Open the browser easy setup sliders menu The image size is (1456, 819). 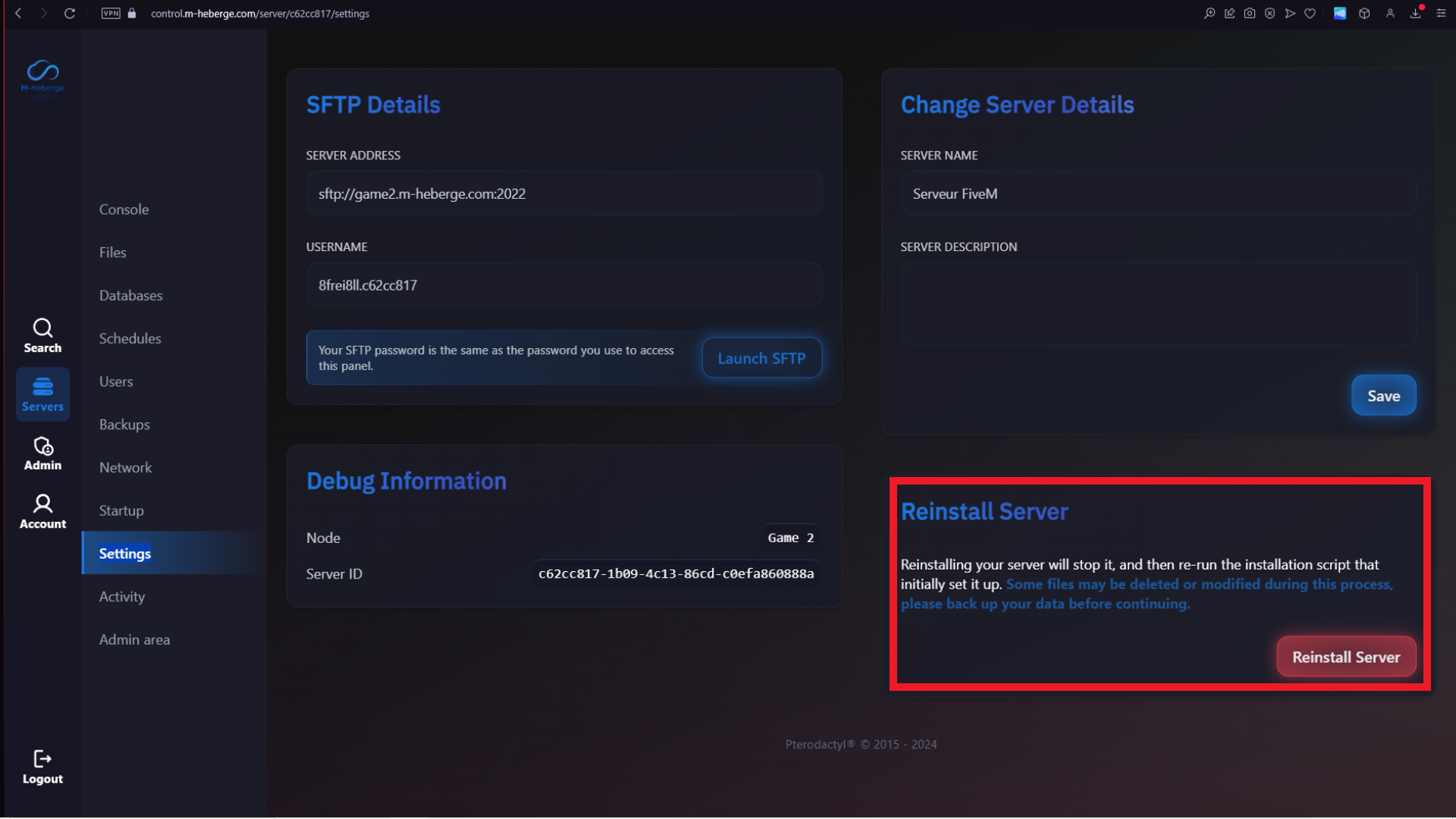click(1441, 14)
